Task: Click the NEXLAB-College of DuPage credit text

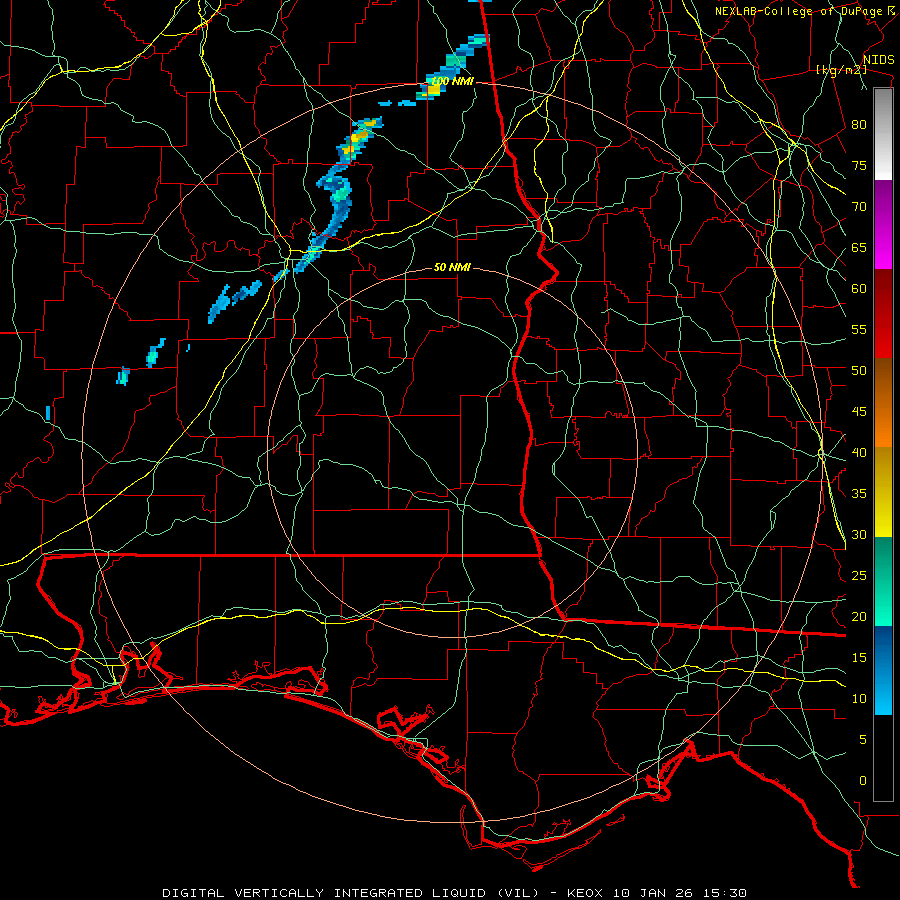Action: click(x=800, y=11)
